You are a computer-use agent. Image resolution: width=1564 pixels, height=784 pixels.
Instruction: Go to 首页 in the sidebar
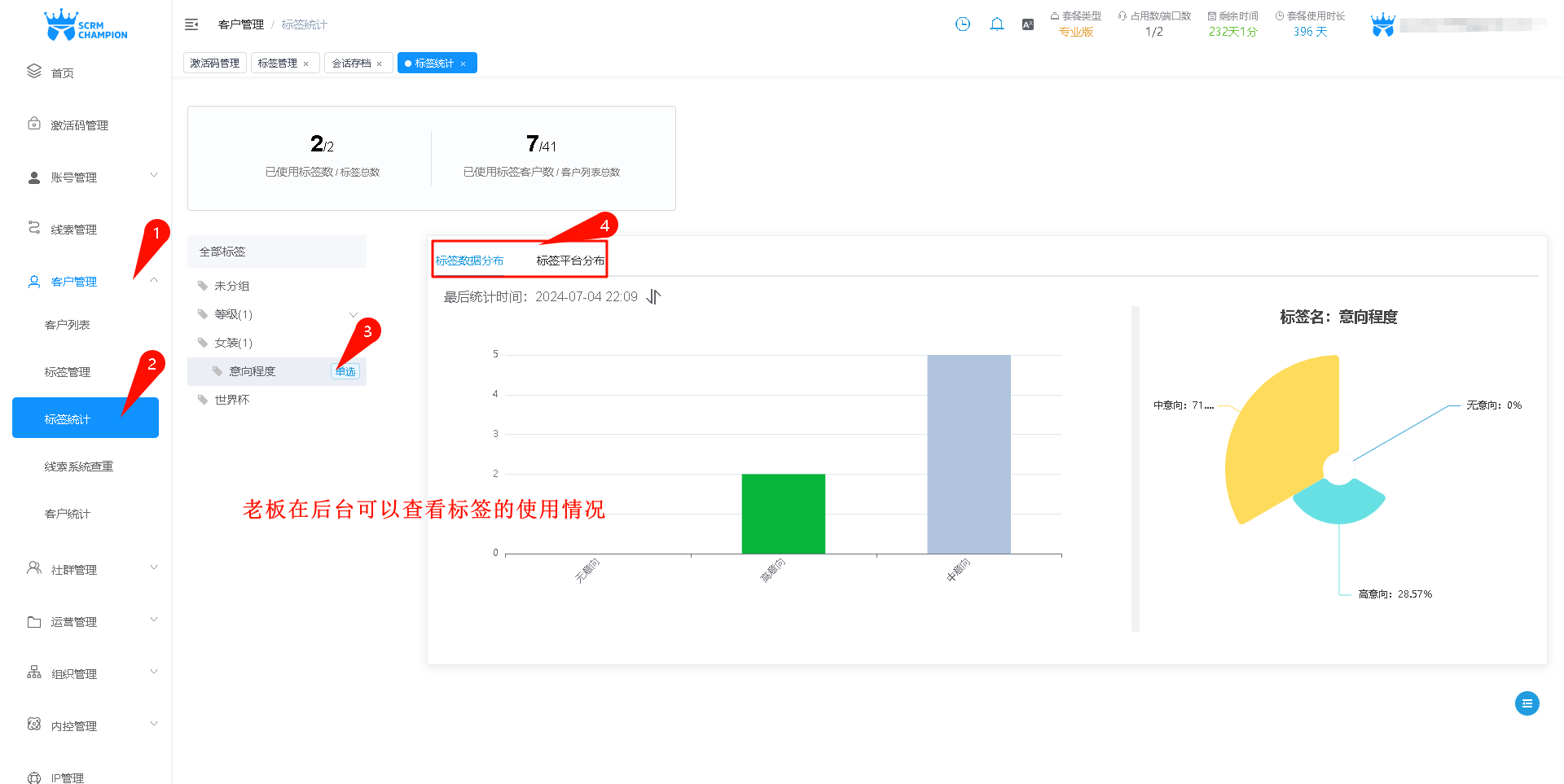point(62,73)
